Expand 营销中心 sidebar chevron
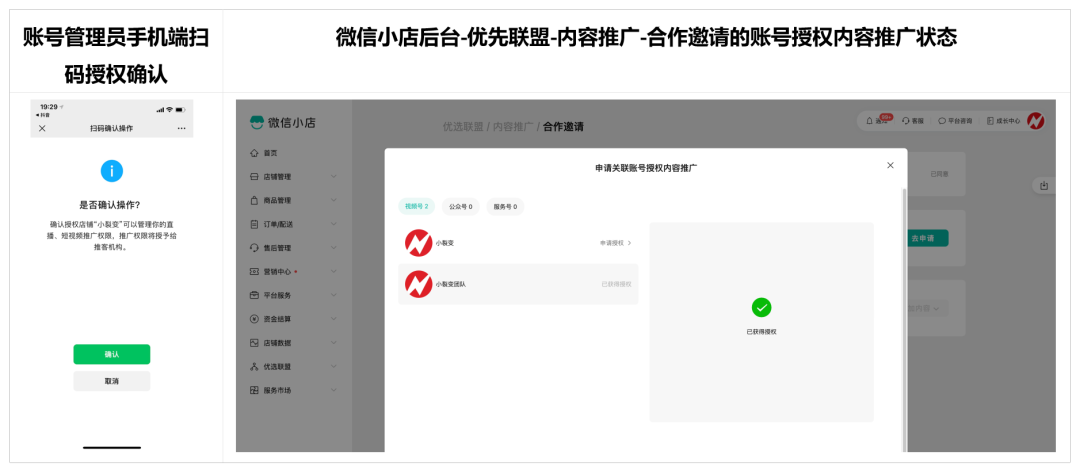The height and width of the screenshot is (474, 1080). (334, 271)
